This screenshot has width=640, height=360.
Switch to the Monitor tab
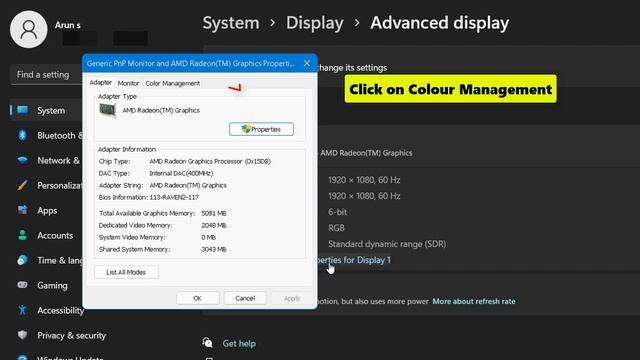(x=128, y=83)
